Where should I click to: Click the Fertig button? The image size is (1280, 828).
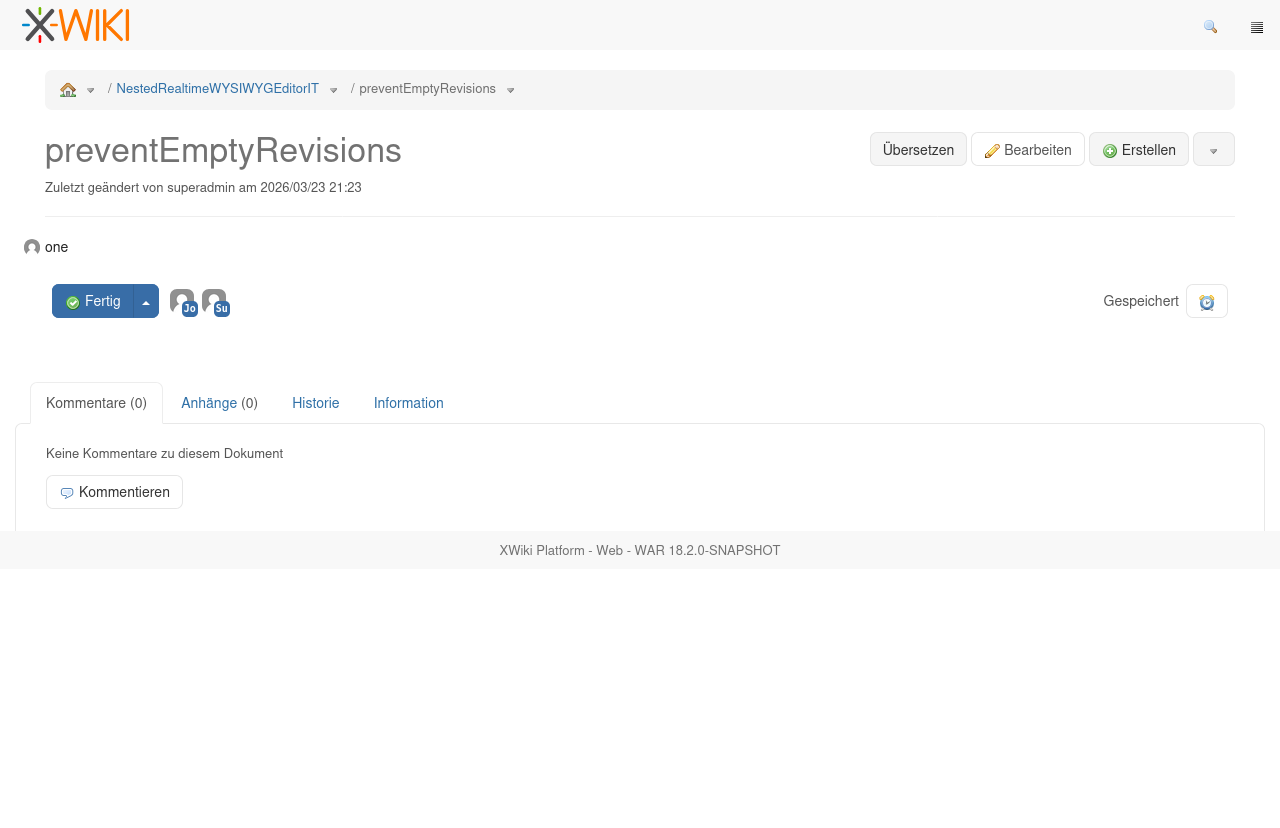click(93, 302)
